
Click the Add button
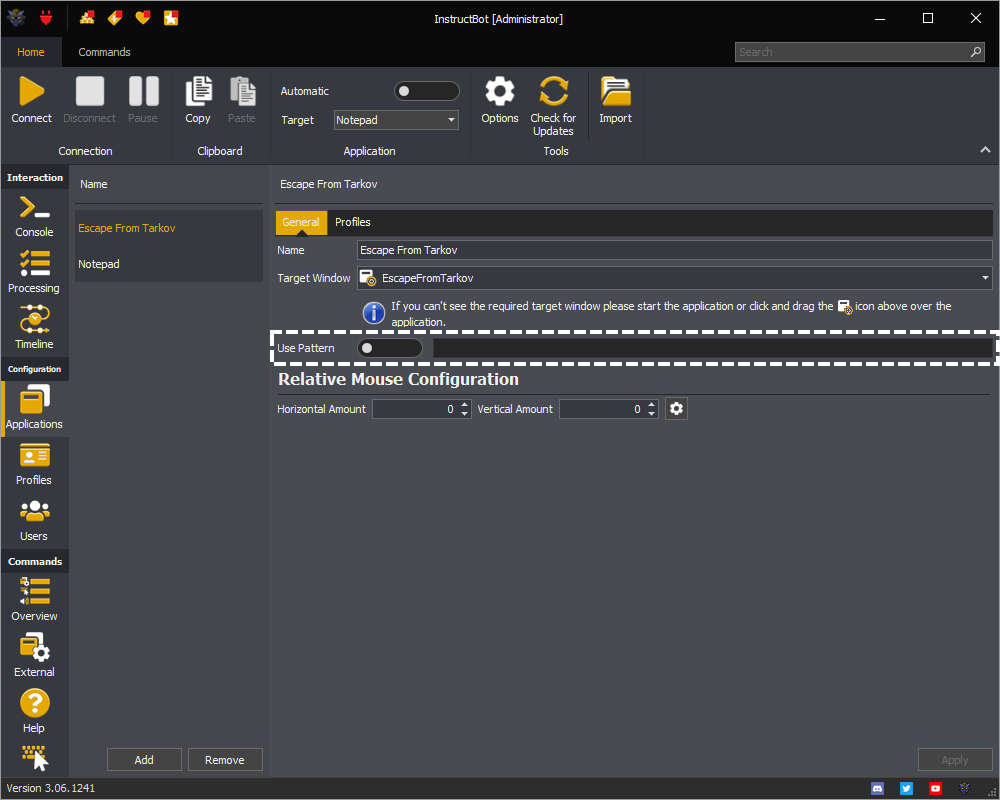tap(144, 760)
